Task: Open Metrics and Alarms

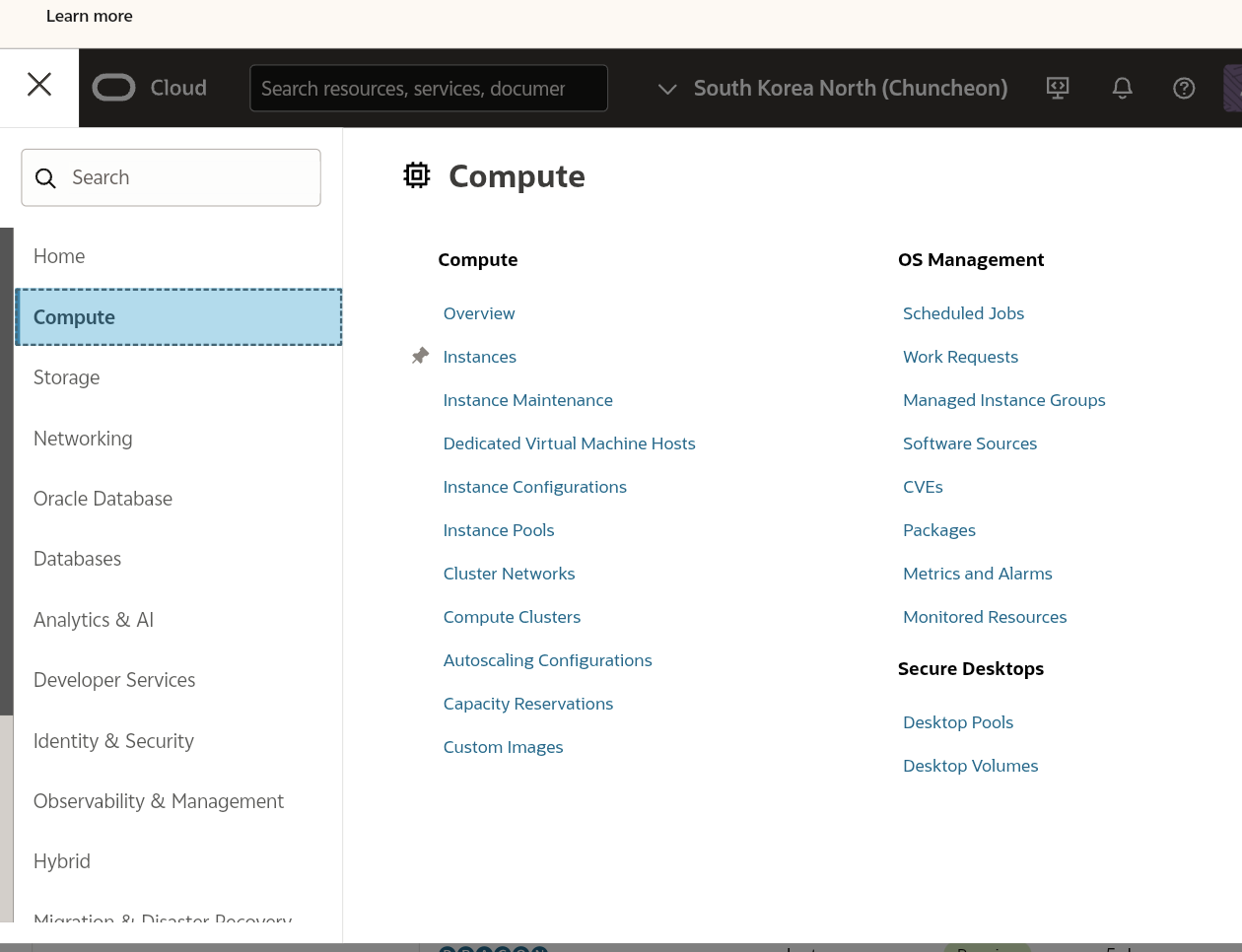Action: pyautogui.click(x=978, y=574)
